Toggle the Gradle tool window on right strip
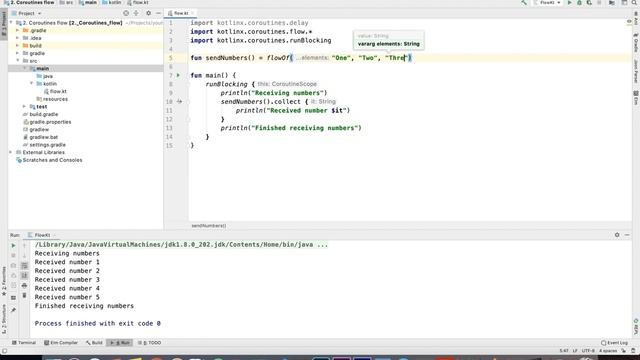The image size is (640, 360). pyautogui.click(x=636, y=43)
